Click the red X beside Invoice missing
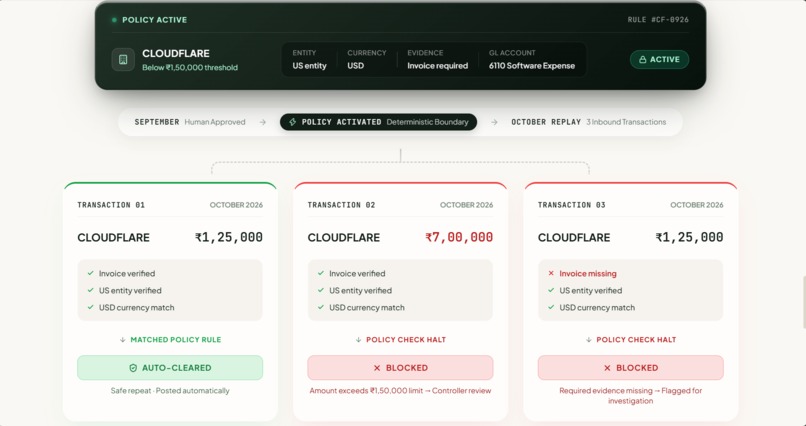The height and width of the screenshot is (426, 806). pyautogui.click(x=551, y=273)
